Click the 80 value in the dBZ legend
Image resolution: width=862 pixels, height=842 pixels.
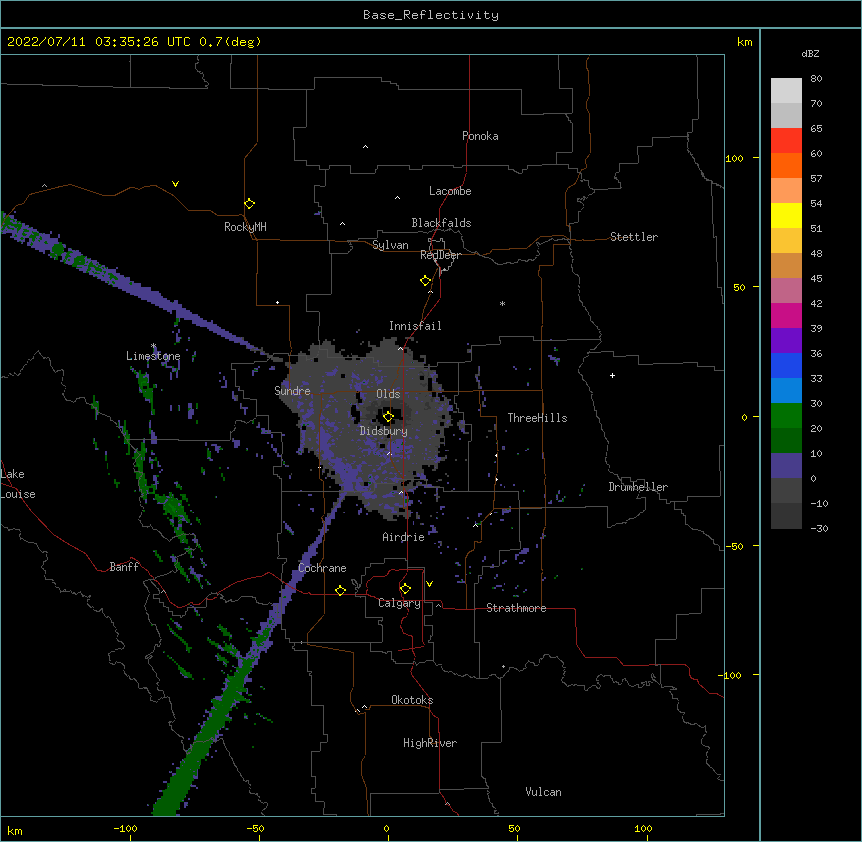click(816, 79)
